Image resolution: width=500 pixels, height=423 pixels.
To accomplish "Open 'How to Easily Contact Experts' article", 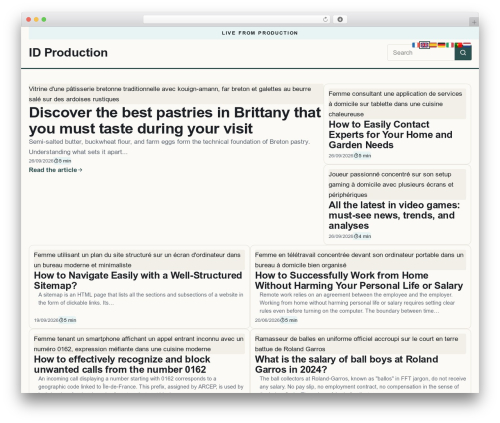I will tap(390, 135).
